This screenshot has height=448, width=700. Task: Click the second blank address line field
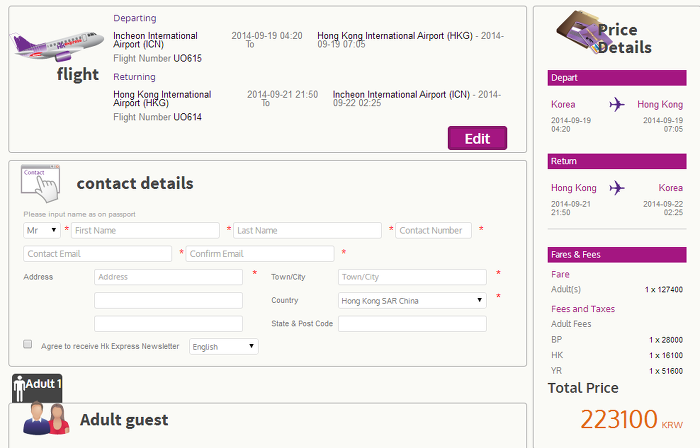168,300
